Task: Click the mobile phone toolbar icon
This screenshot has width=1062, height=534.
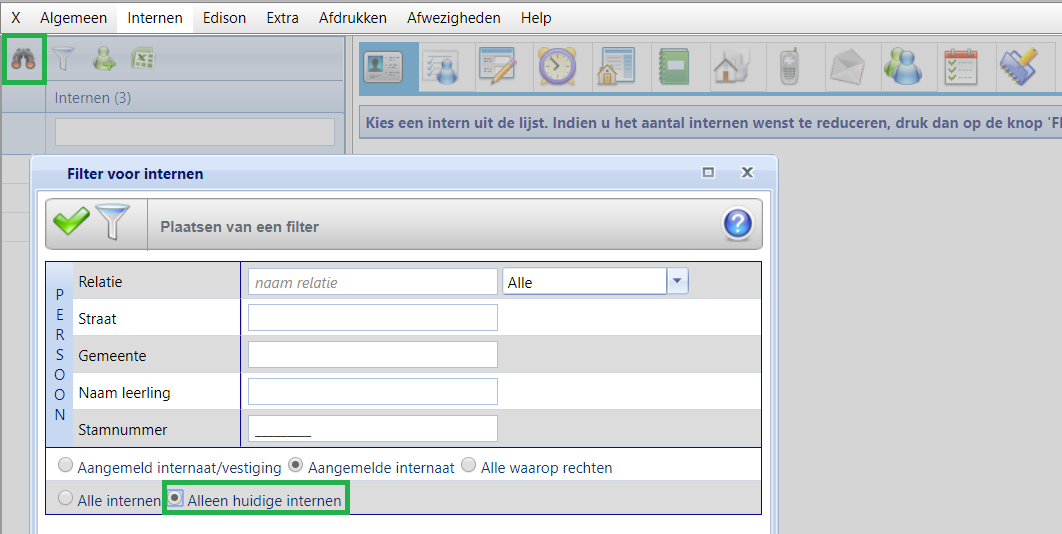Action: click(789, 68)
